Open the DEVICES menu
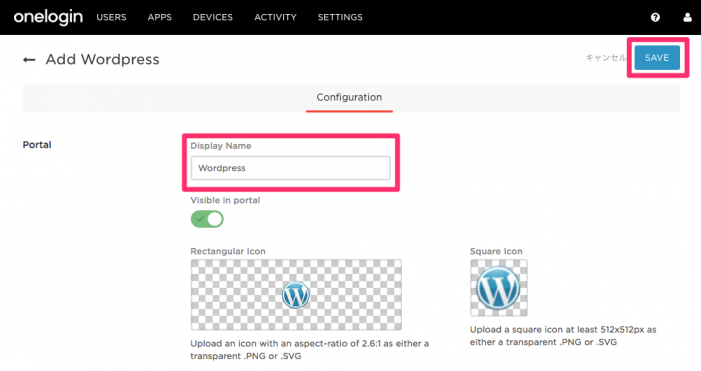701x371 pixels. click(x=213, y=17)
